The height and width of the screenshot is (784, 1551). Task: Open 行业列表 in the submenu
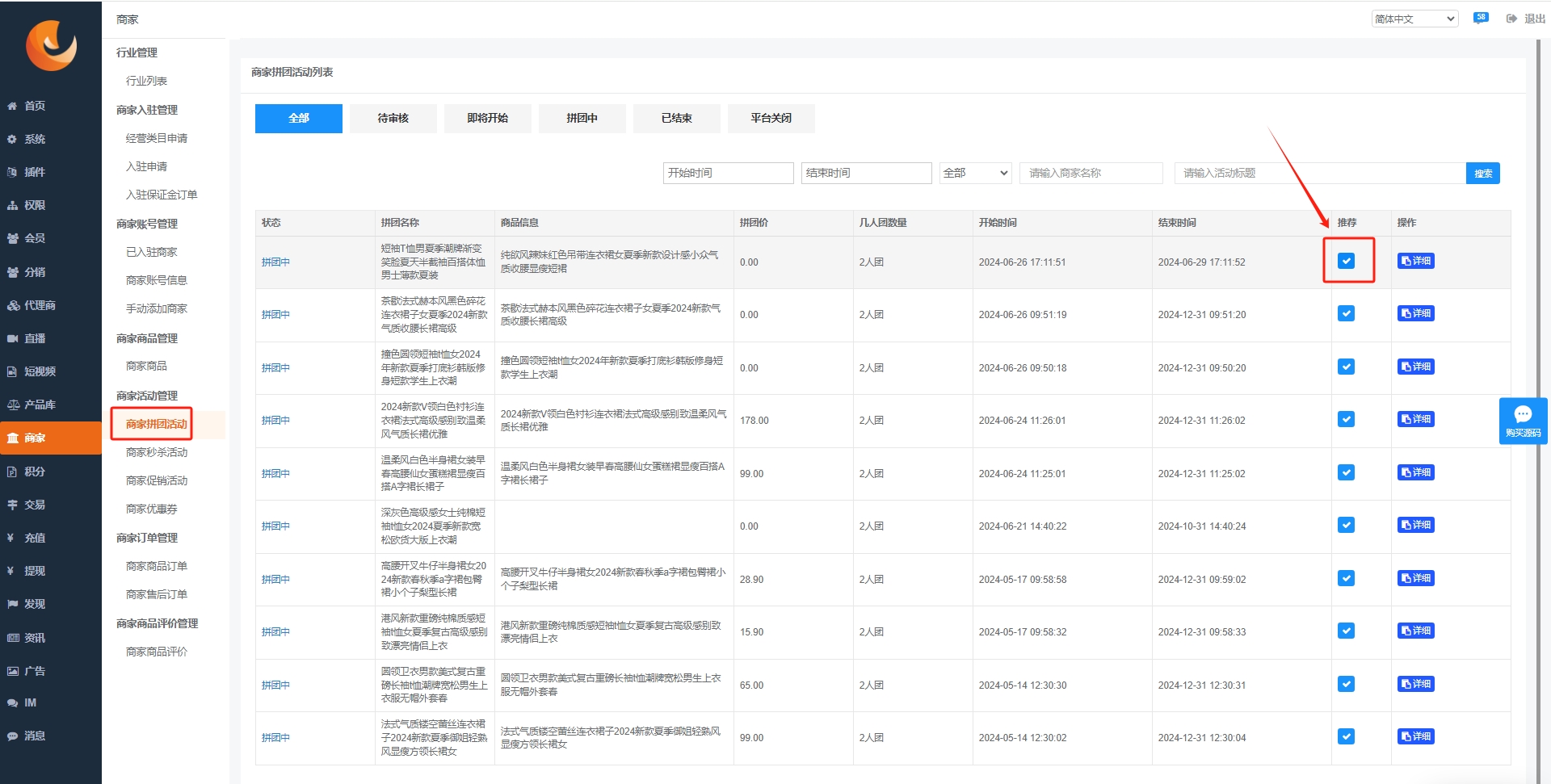click(x=146, y=81)
